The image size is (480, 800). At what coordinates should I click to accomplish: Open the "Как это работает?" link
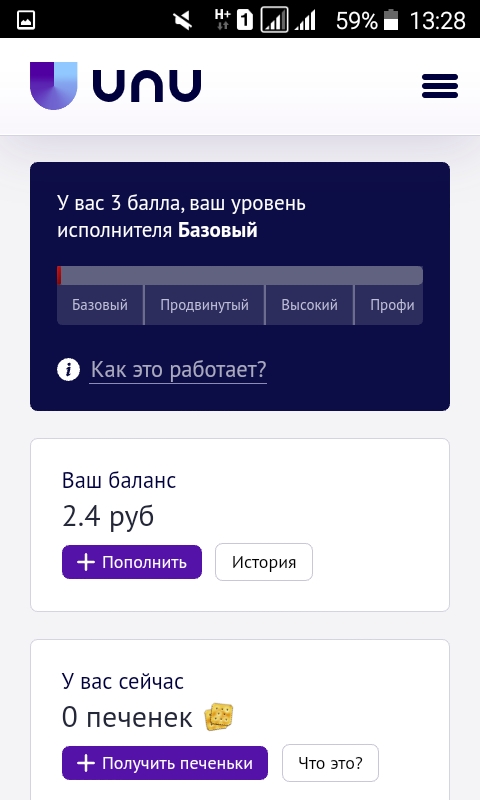coord(179,369)
